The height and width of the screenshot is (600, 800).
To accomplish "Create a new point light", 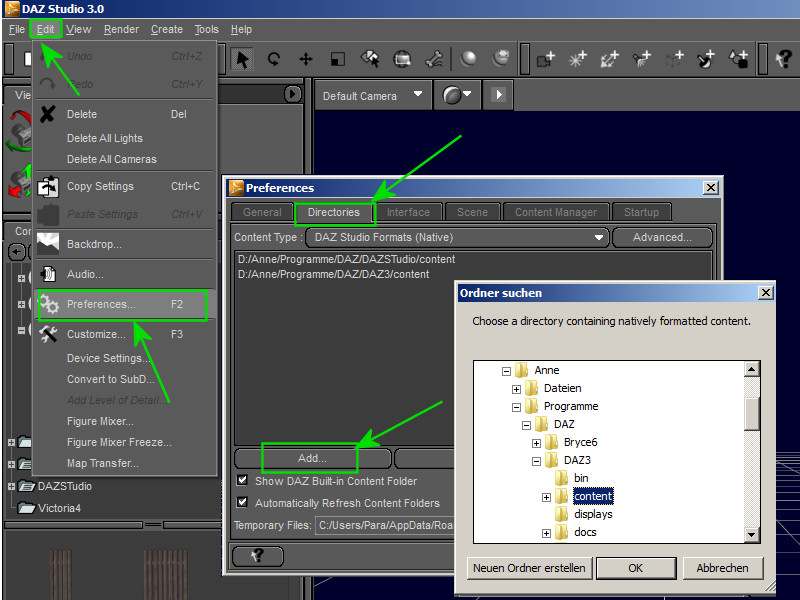I will click(x=578, y=59).
